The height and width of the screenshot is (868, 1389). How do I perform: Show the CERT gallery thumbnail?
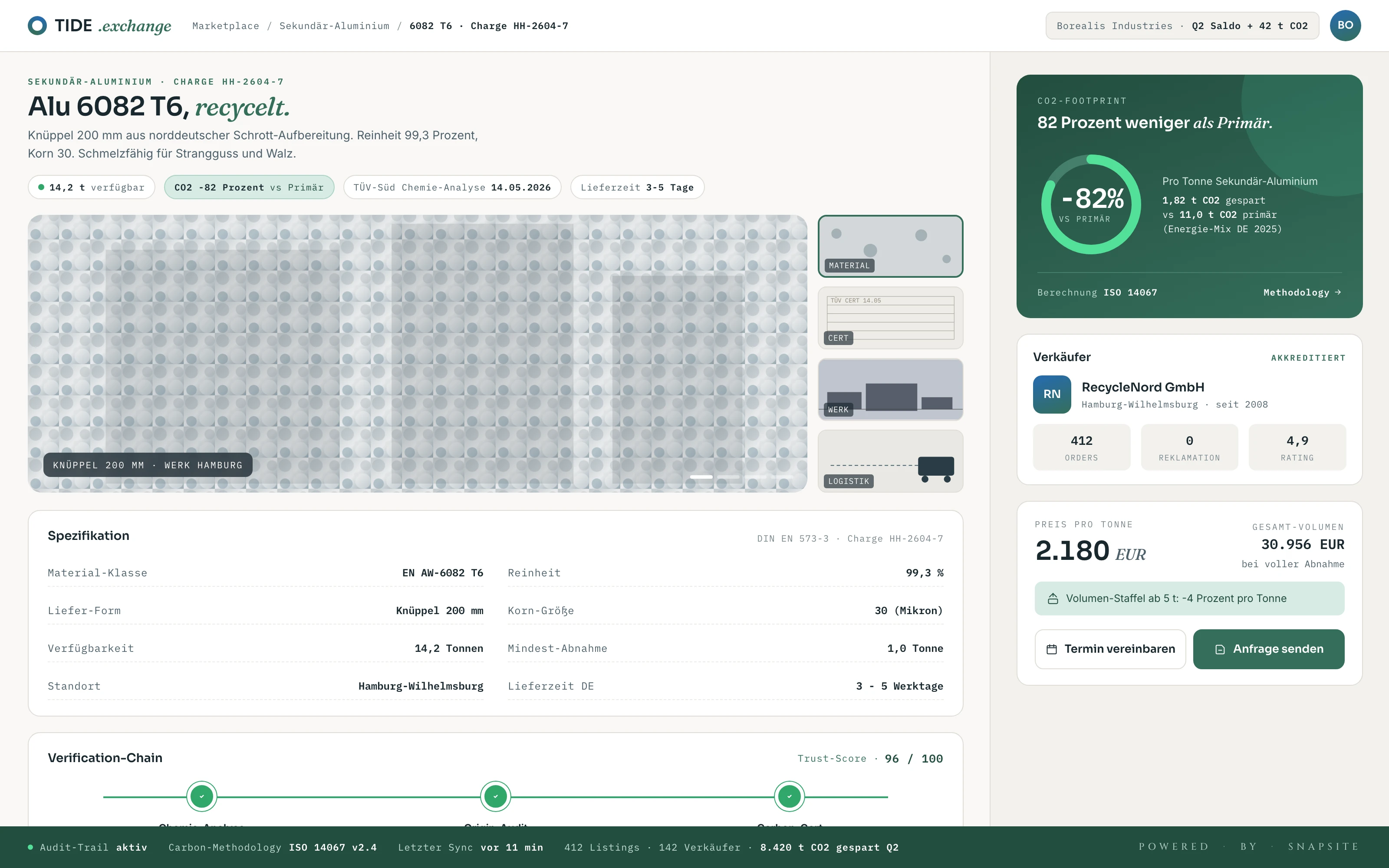(x=890, y=318)
